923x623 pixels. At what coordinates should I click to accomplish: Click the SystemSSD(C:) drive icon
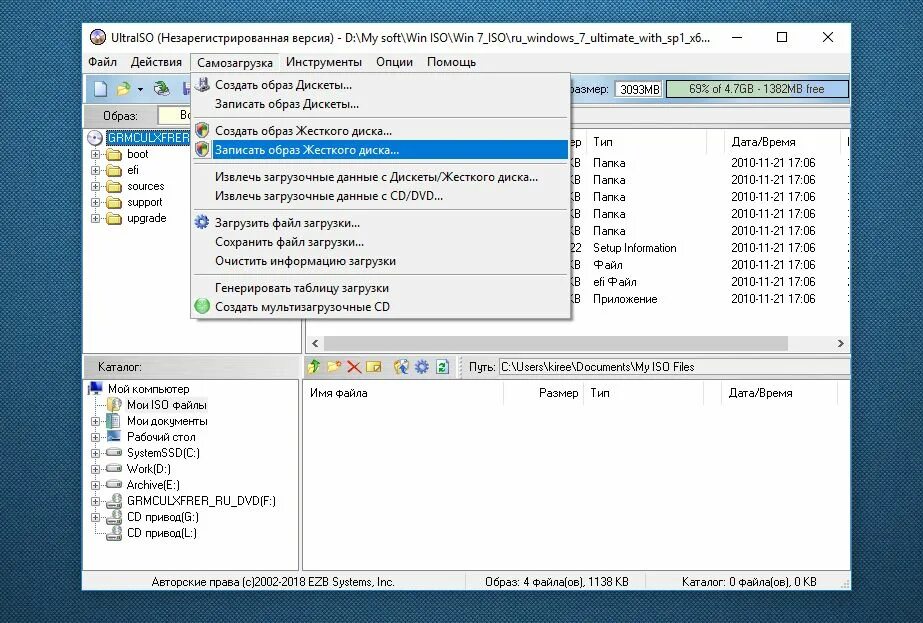114,453
